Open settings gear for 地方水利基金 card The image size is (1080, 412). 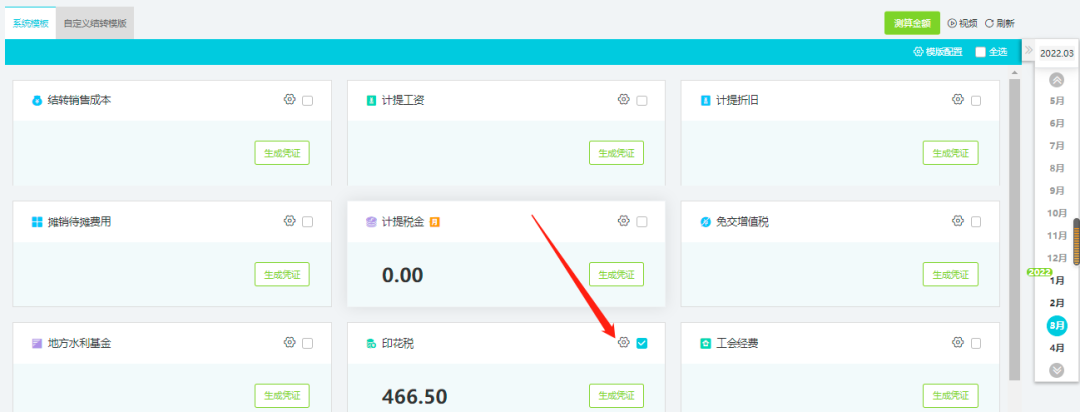pos(289,342)
